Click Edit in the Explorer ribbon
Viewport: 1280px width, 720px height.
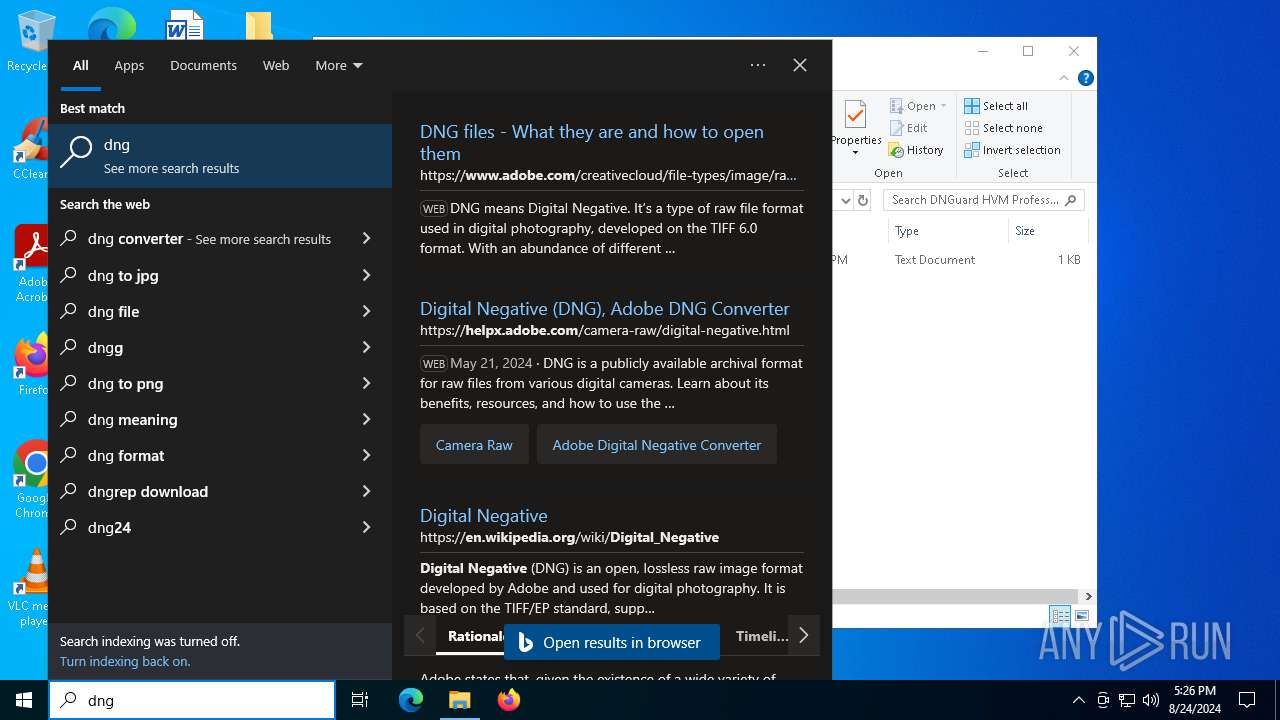tap(908, 128)
